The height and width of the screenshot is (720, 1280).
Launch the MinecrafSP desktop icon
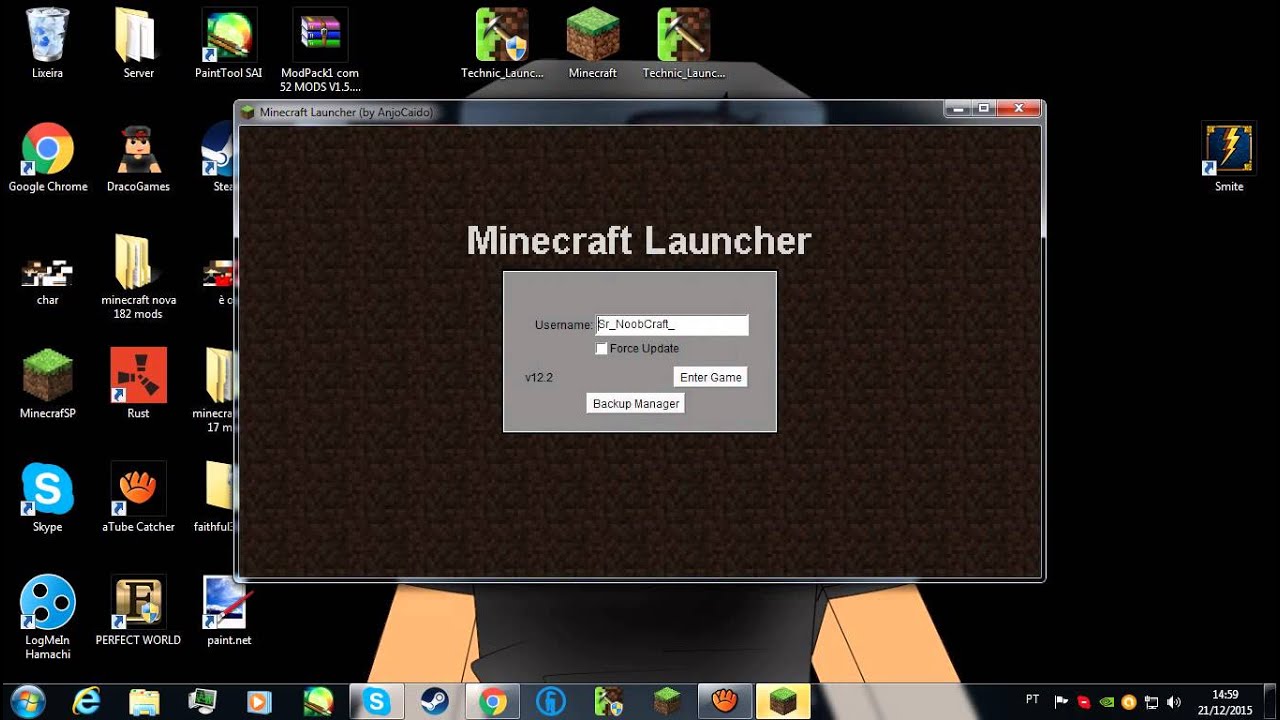47,384
